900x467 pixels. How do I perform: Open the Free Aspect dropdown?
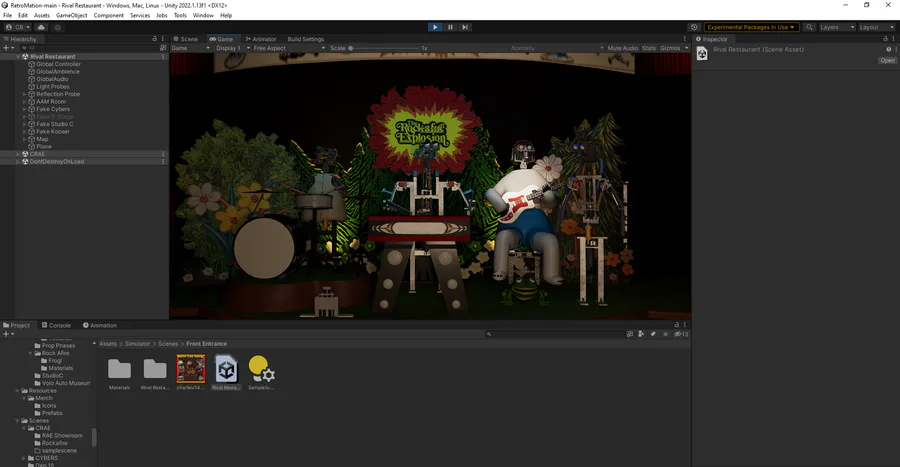coord(289,48)
